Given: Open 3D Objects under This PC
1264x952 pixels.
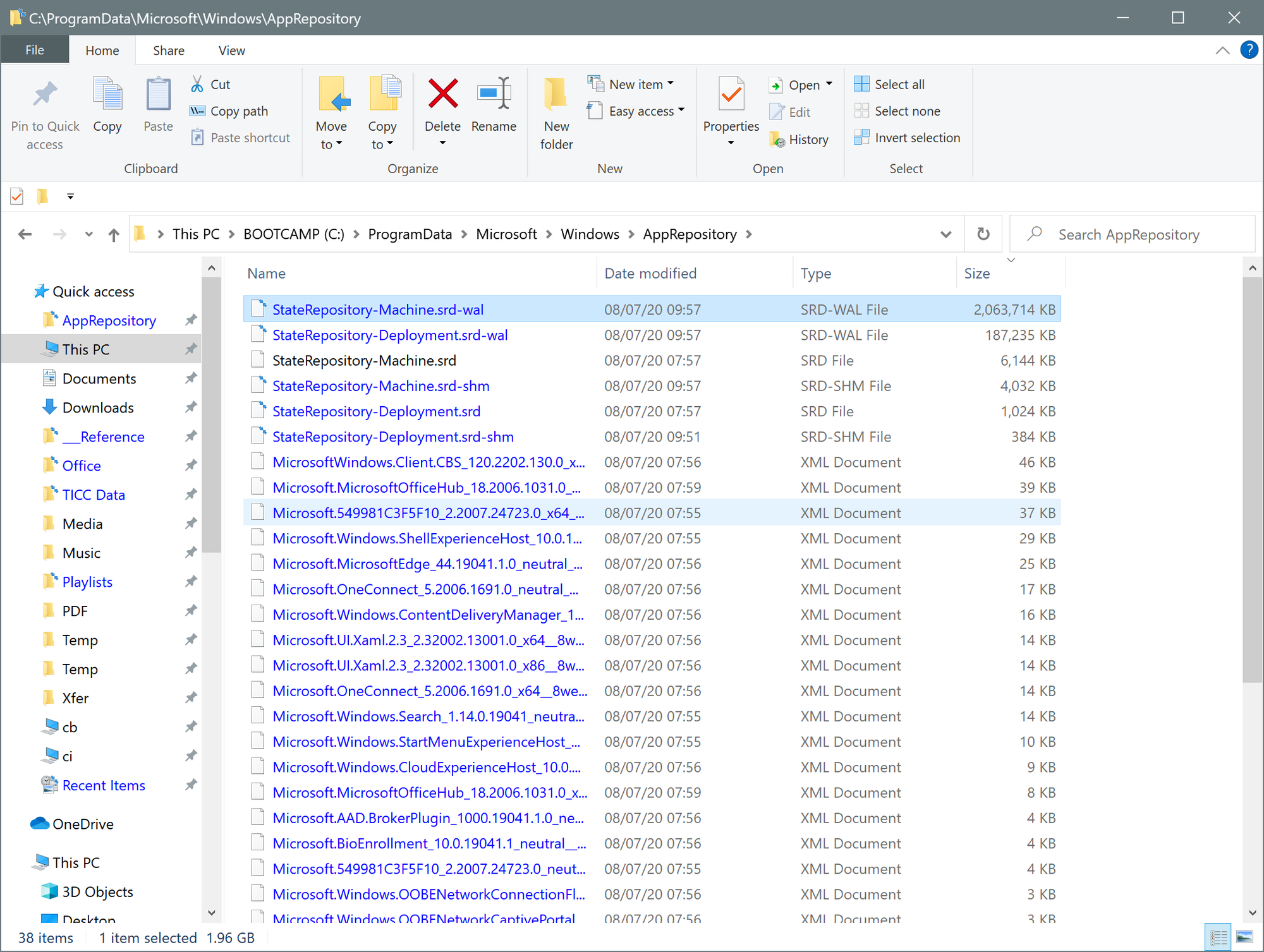Looking at the screenshot, I should 97,892.
